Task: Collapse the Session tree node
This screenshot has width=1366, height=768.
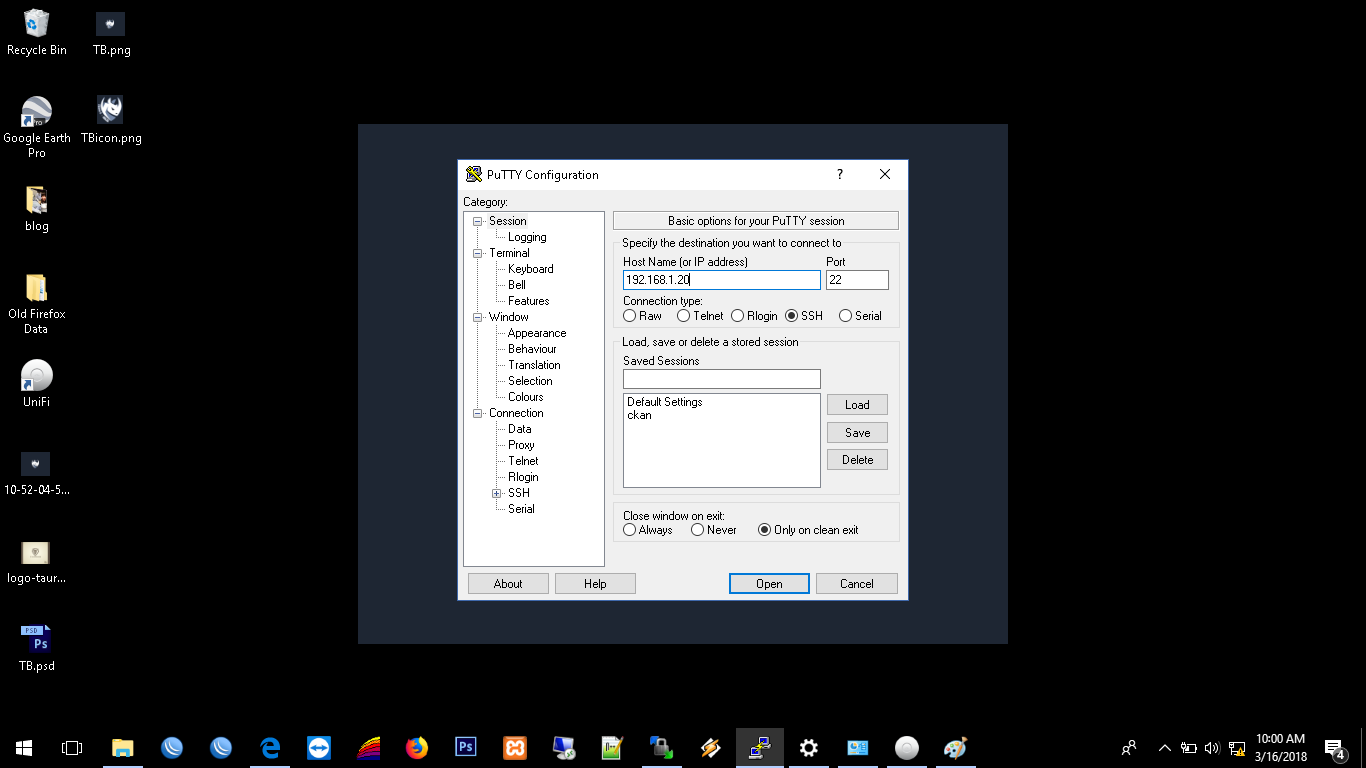Action: (x=478, y=221)
